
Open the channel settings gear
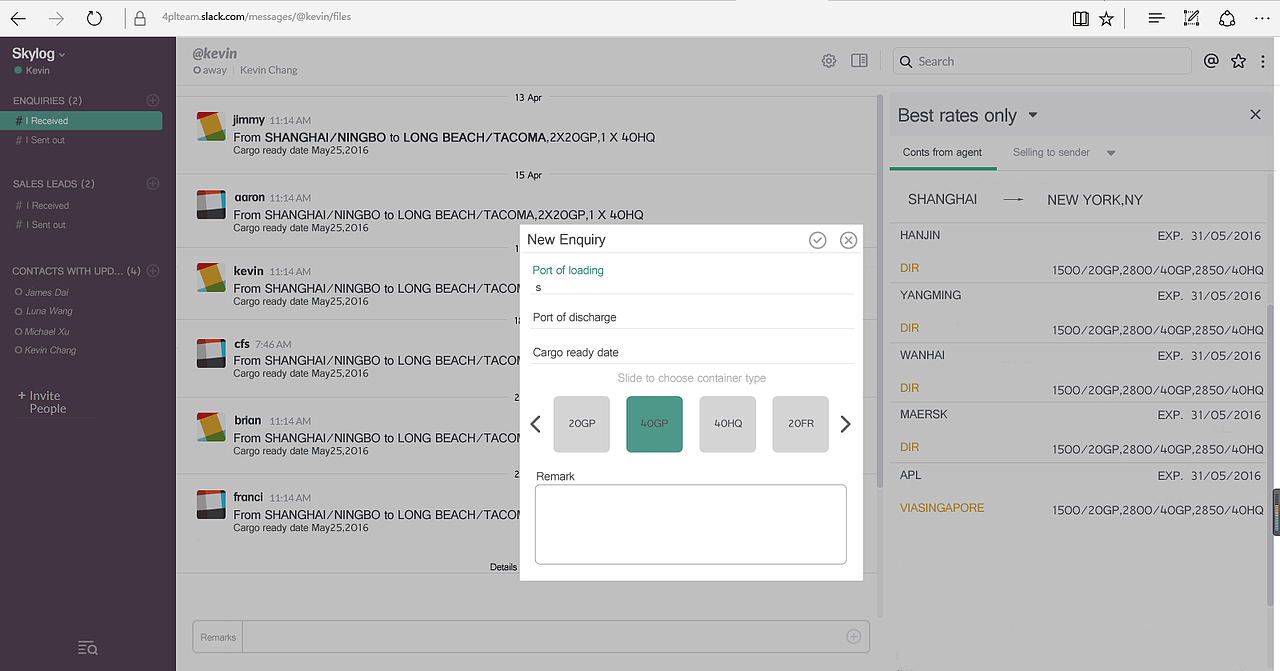point(829,61)
